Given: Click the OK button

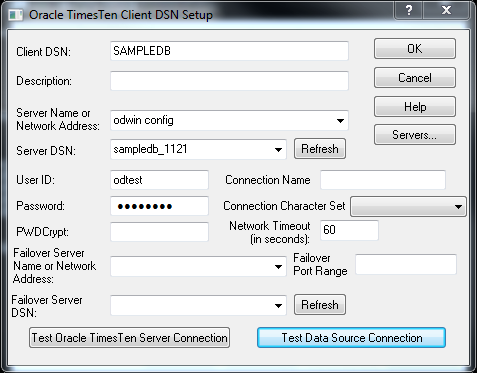Looking at the screenshot, I should [x=415, y=49].
